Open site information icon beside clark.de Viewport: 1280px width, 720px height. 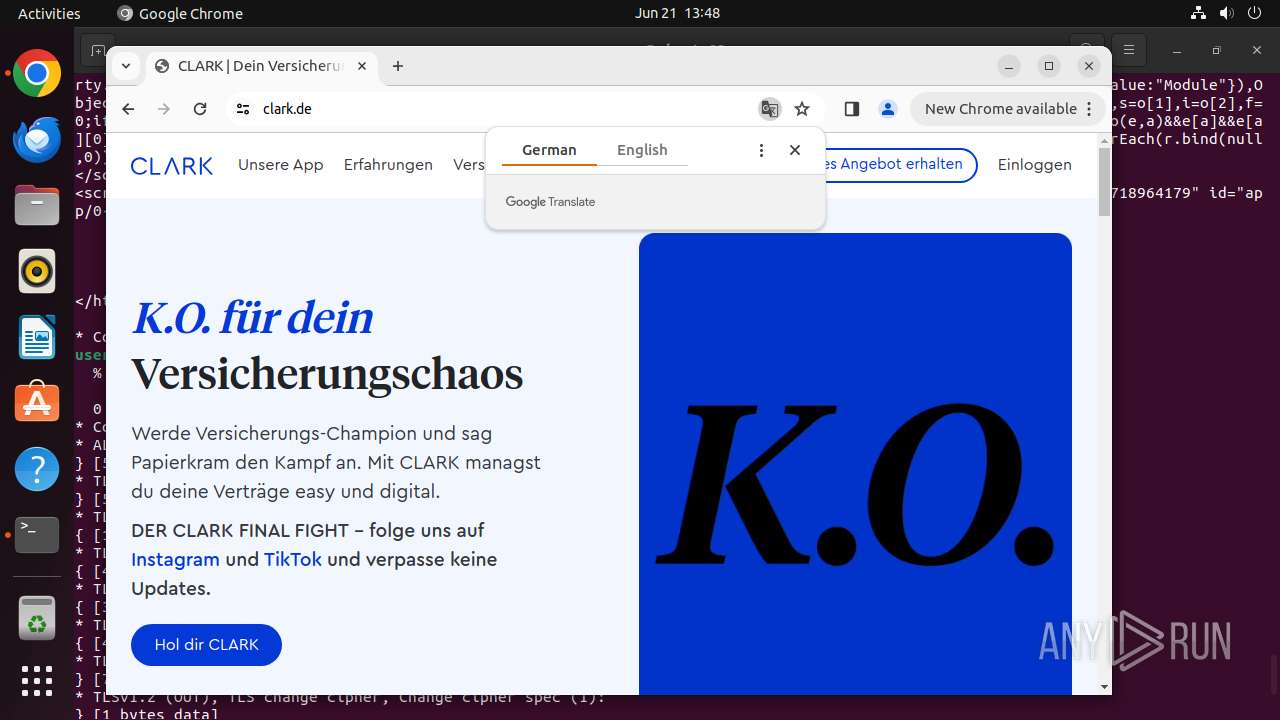tap(243, 109)
